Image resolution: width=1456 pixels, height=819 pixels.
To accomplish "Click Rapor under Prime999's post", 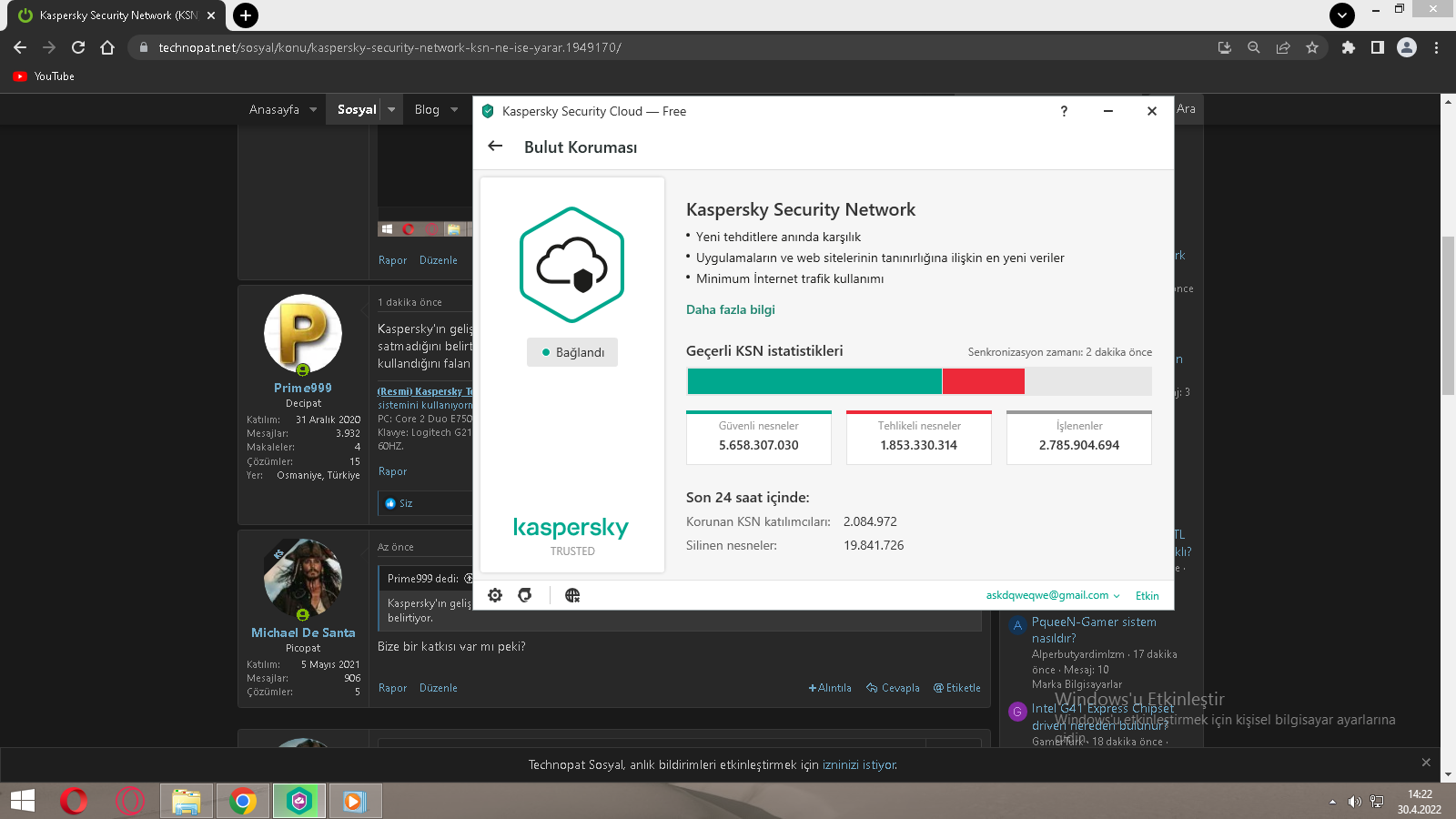I will pyautogui.click(x=392, y=471).
